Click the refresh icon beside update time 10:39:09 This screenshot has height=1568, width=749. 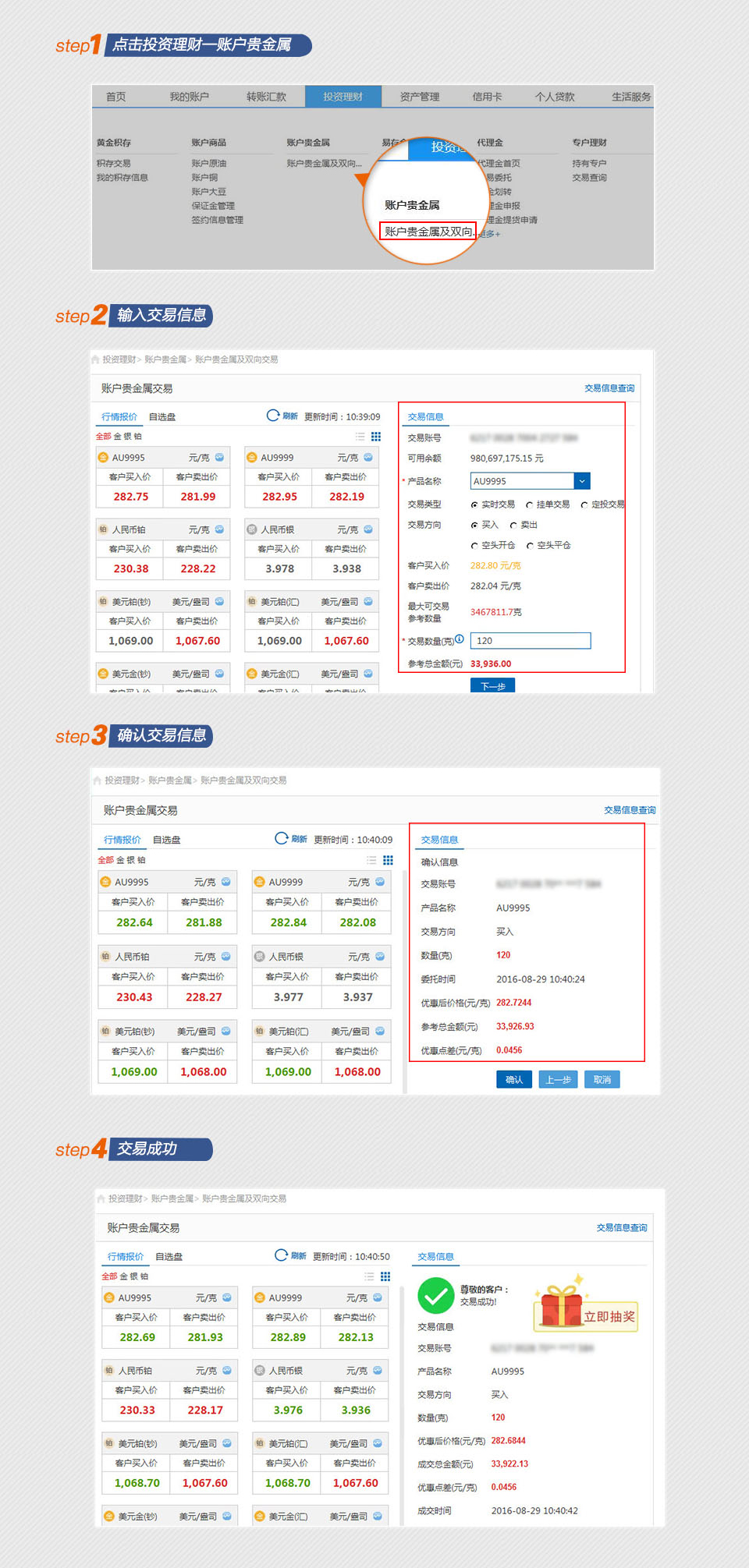273,416
